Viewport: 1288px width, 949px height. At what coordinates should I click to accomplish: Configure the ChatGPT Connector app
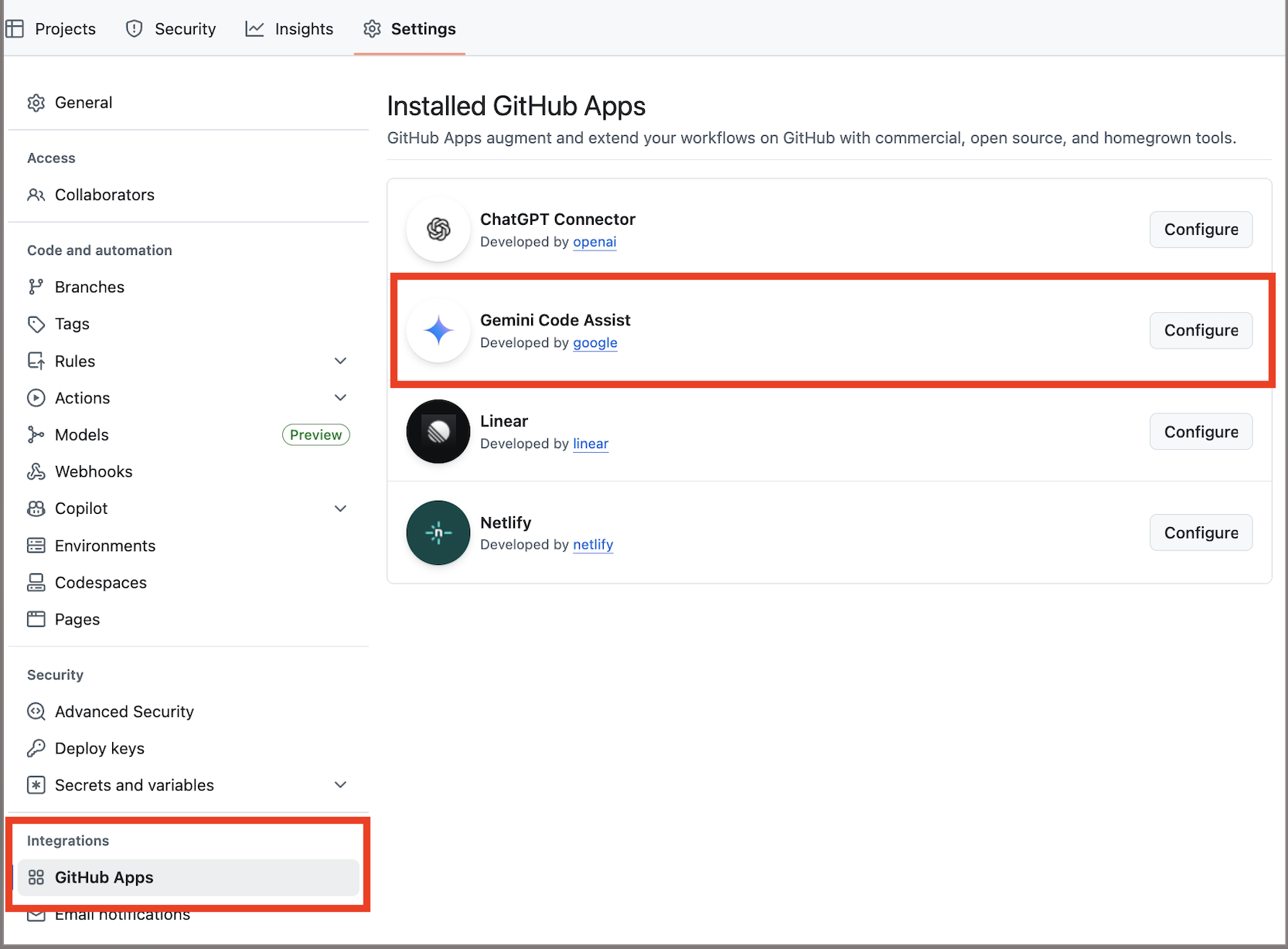tap(1201, 230)
